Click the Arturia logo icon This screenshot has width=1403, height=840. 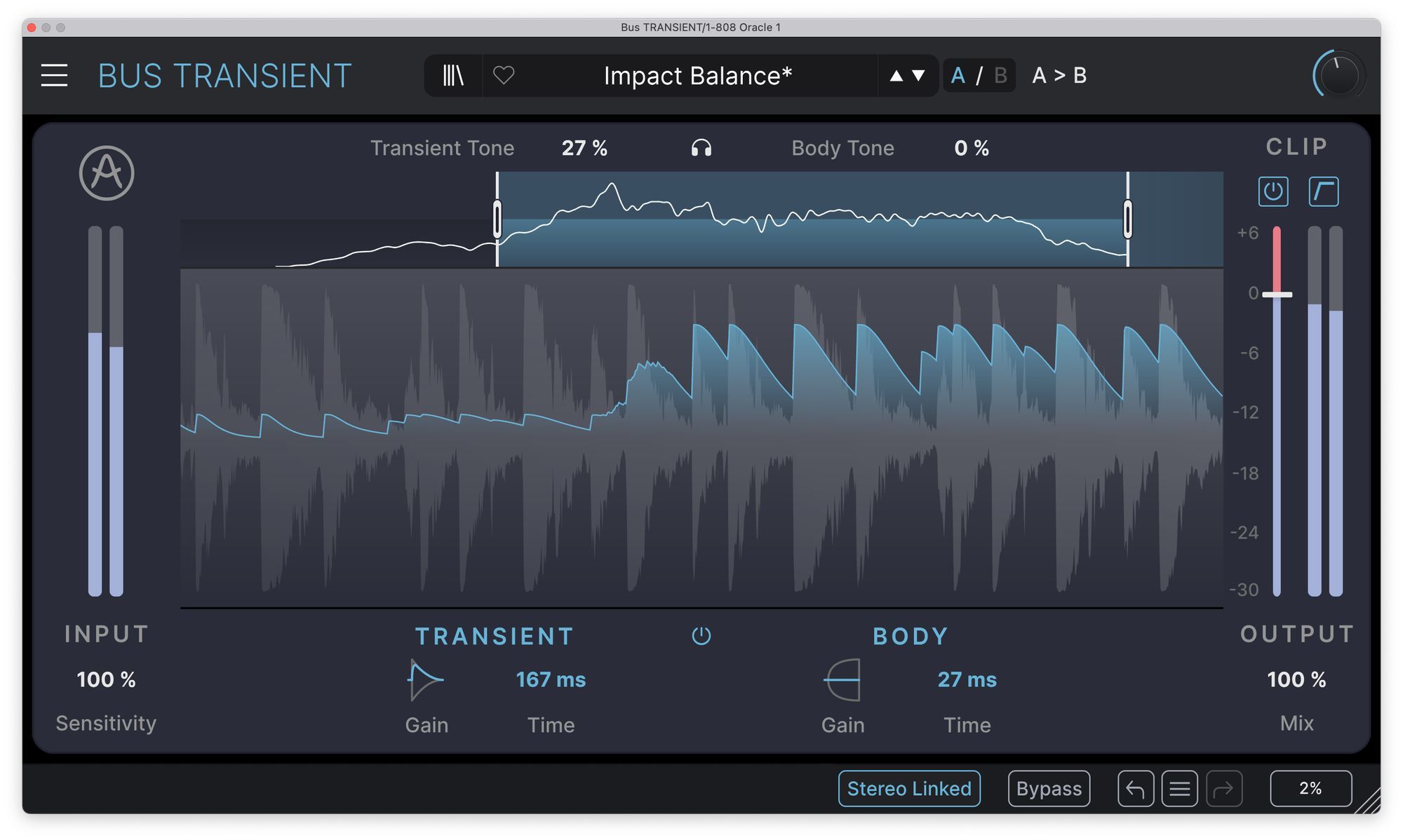(107, 173)
